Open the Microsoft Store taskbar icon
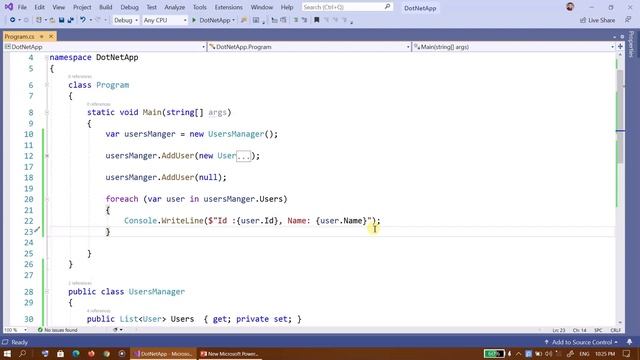This screenshot has width=640, height=360. (x=60, y=353)
